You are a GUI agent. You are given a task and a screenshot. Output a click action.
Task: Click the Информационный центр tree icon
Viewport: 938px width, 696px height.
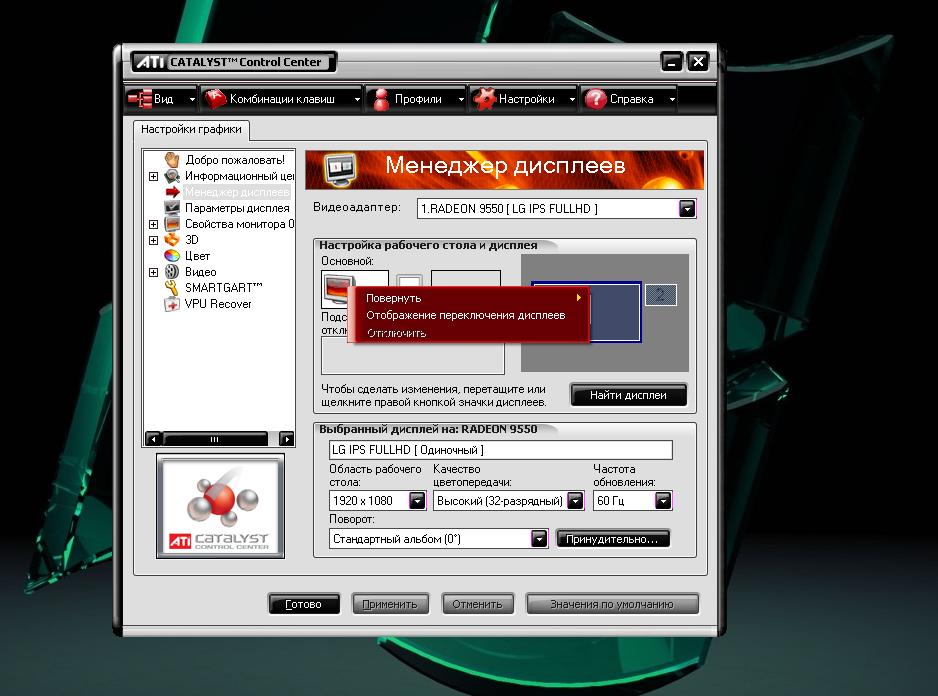point(172,176)
